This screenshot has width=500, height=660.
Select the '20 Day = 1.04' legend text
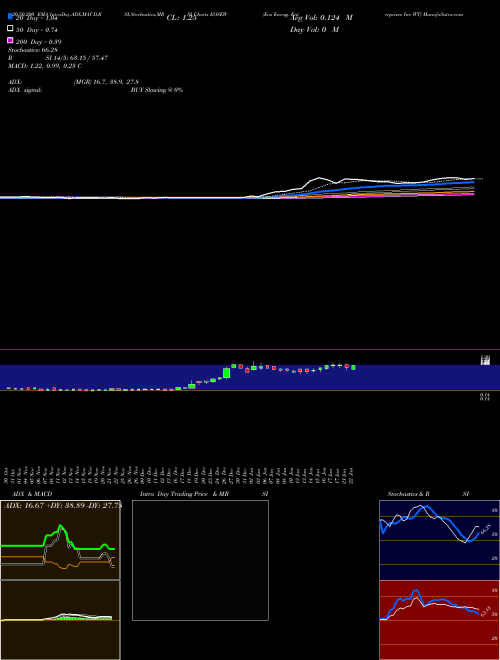pos(37,18)
